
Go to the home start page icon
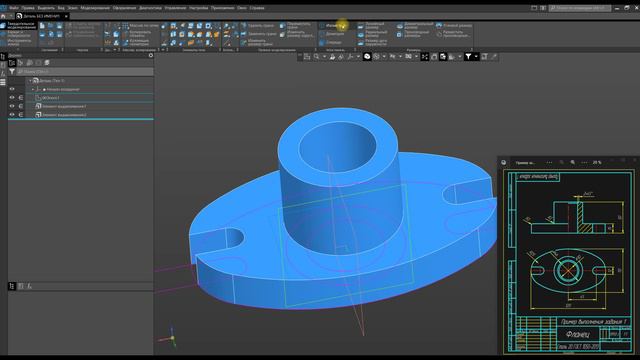pos(3,16)
